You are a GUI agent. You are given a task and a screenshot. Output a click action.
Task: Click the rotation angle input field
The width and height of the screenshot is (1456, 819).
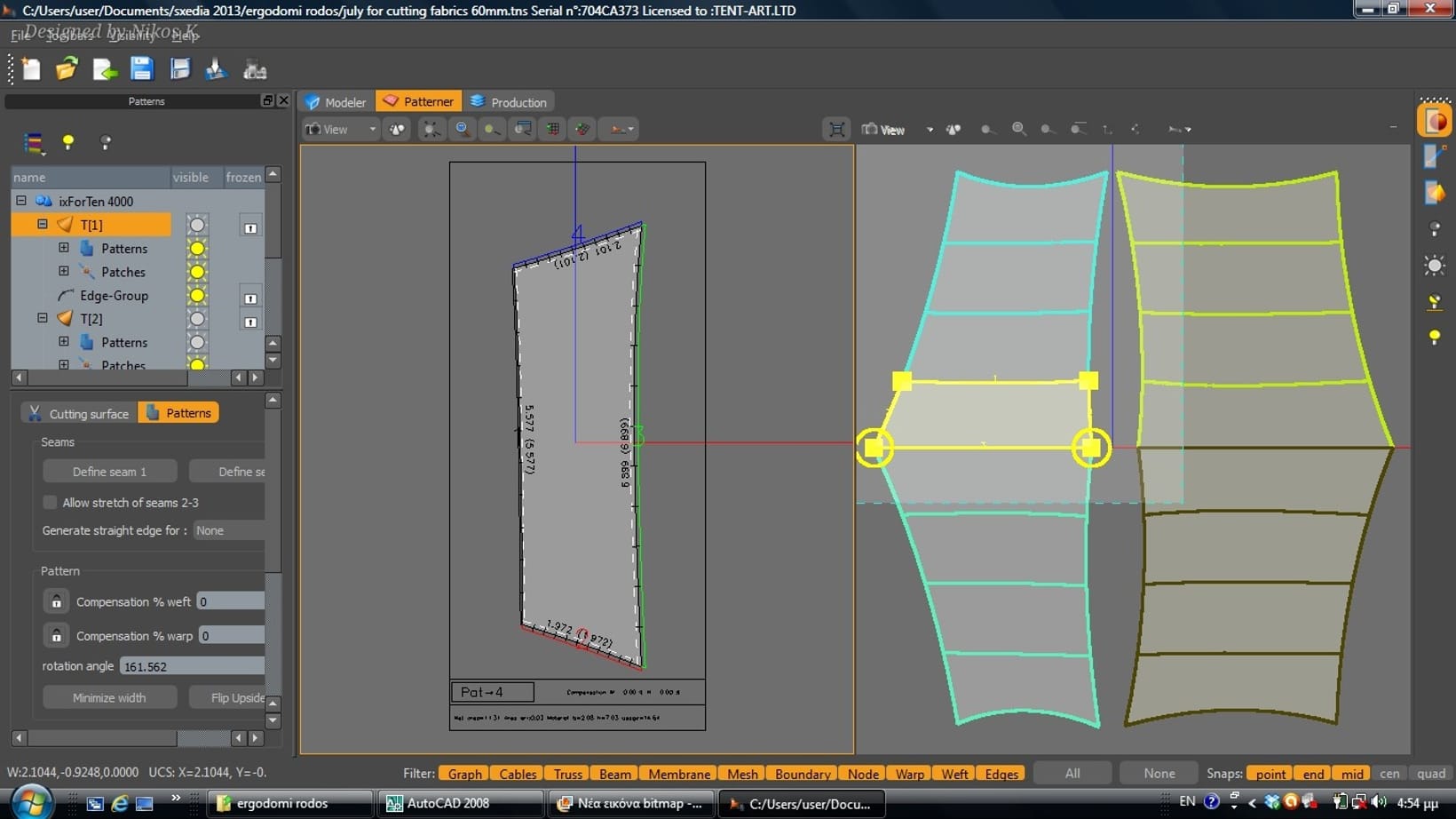(x=192, y=666)
